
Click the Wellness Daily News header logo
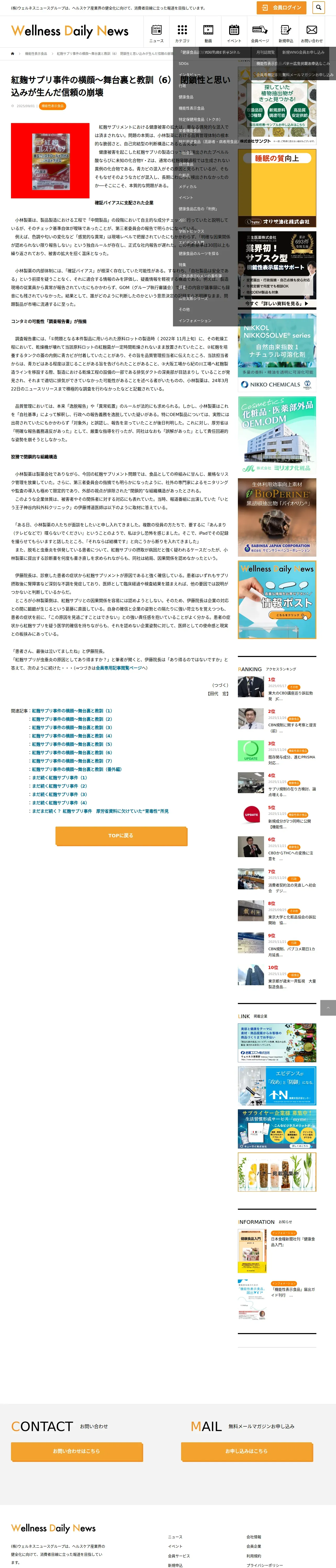click(70, 31)
